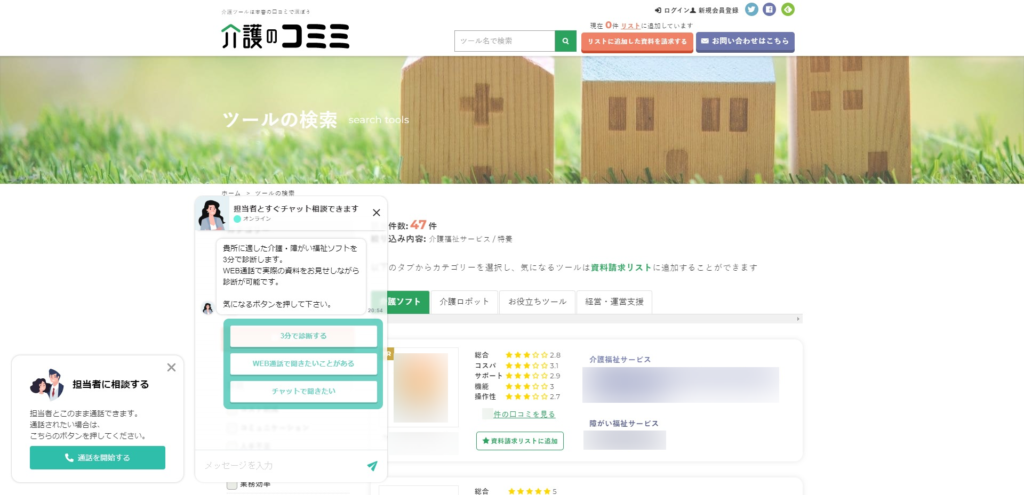Click the 総合 2.8 star rating row

point(518,355)
